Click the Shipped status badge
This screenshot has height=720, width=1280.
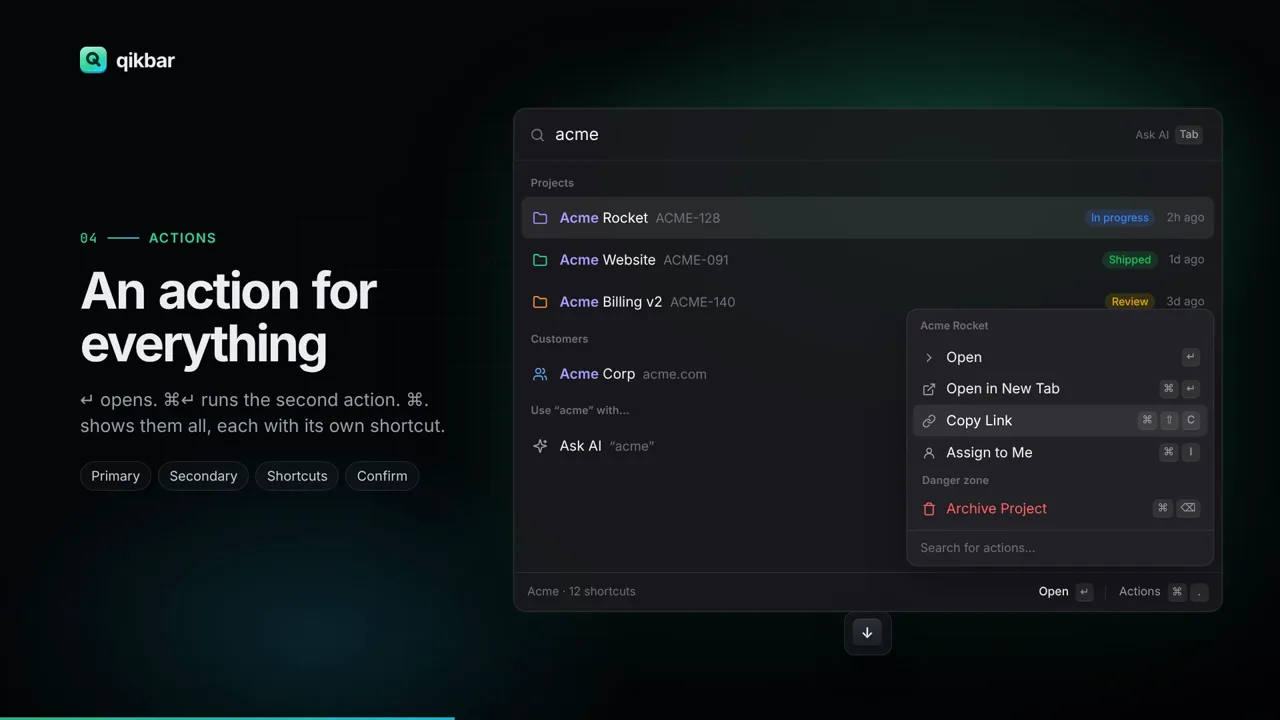[1130, 260]
